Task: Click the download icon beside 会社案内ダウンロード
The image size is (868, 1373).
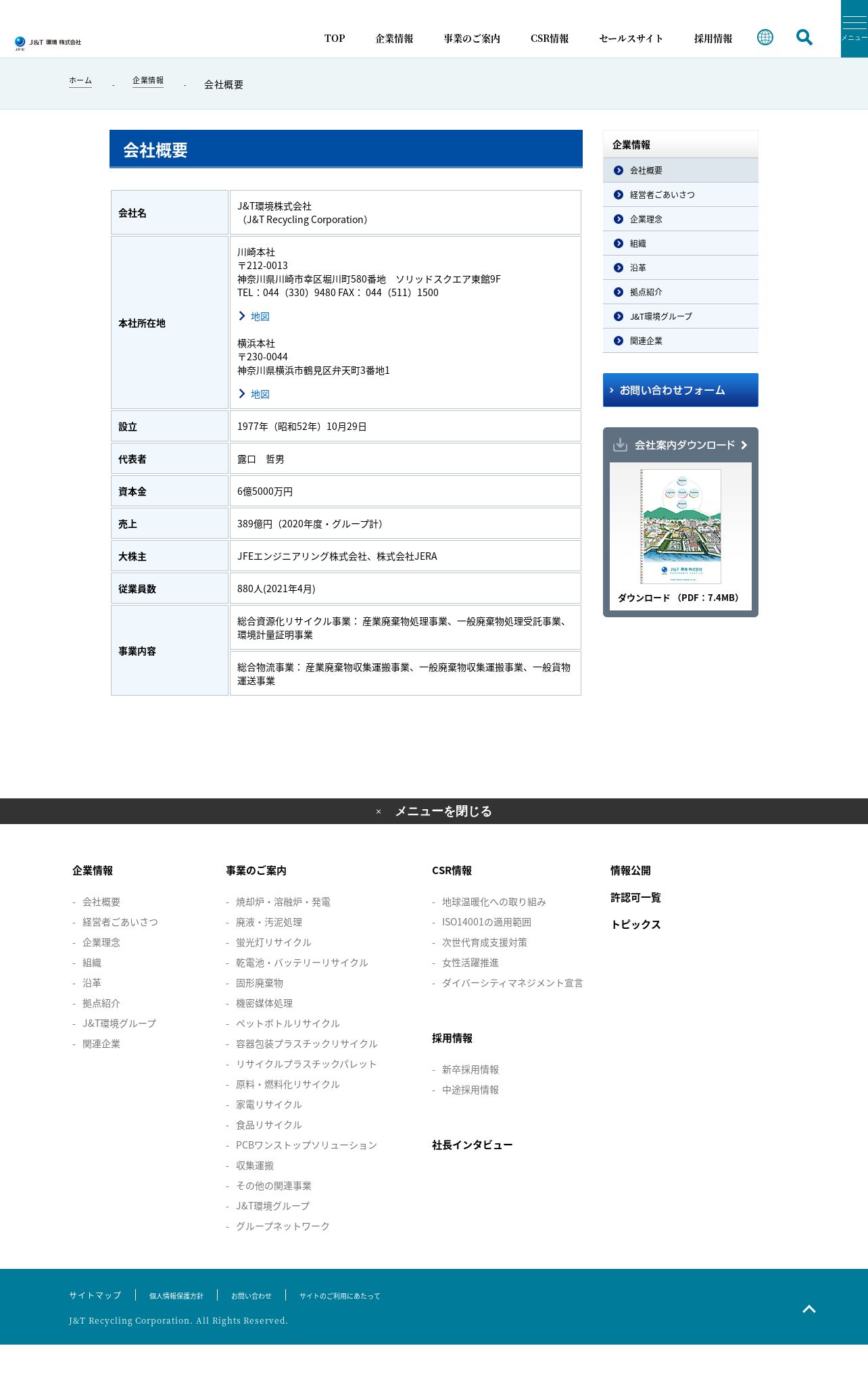Action: pos(620,445)
